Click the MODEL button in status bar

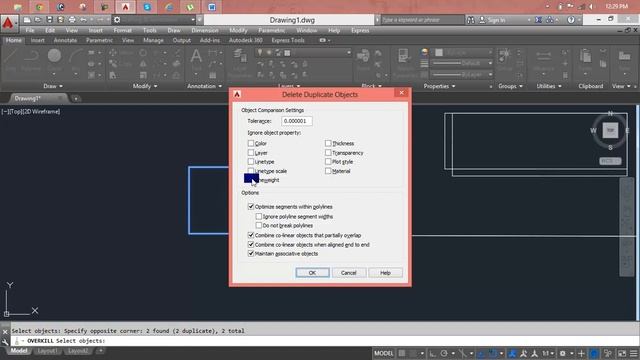pos(384,353)
